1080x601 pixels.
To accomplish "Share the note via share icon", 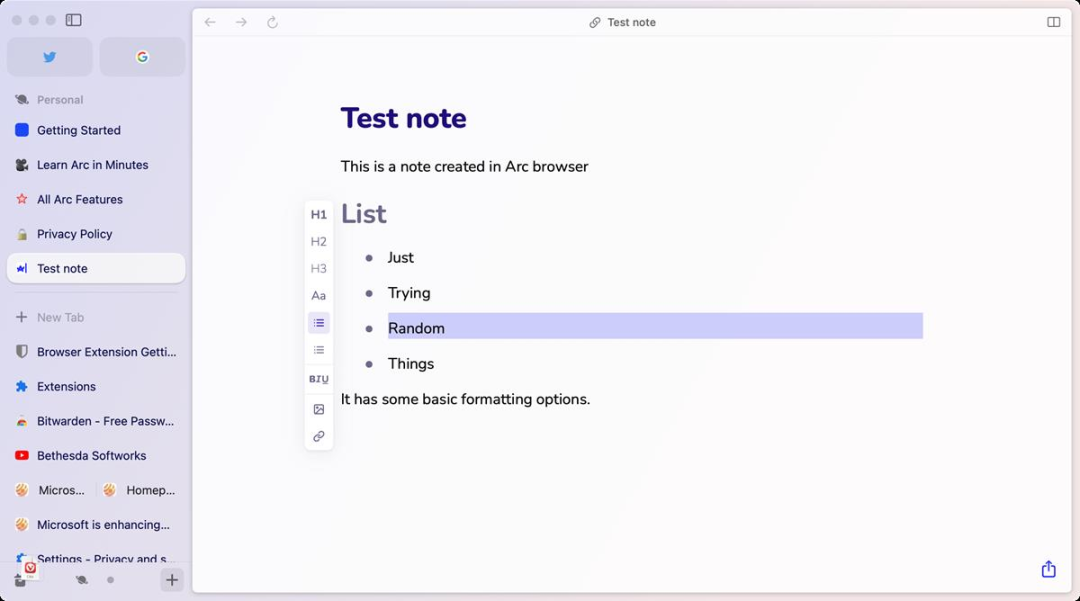I will coord(1048,569).
